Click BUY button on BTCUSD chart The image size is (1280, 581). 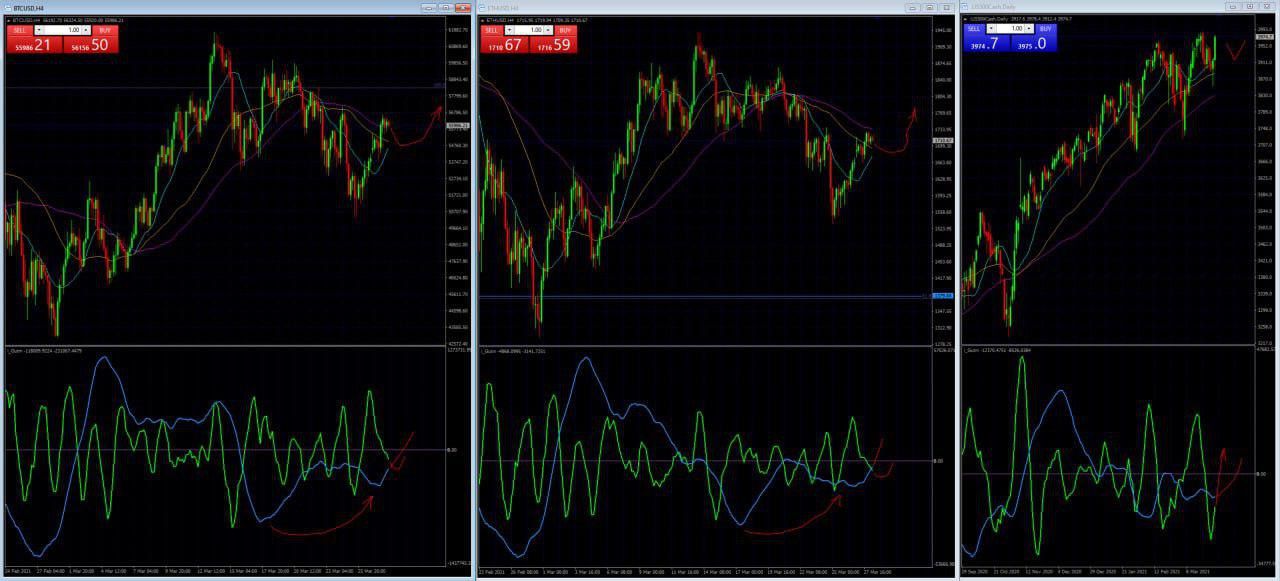point(105,30)
